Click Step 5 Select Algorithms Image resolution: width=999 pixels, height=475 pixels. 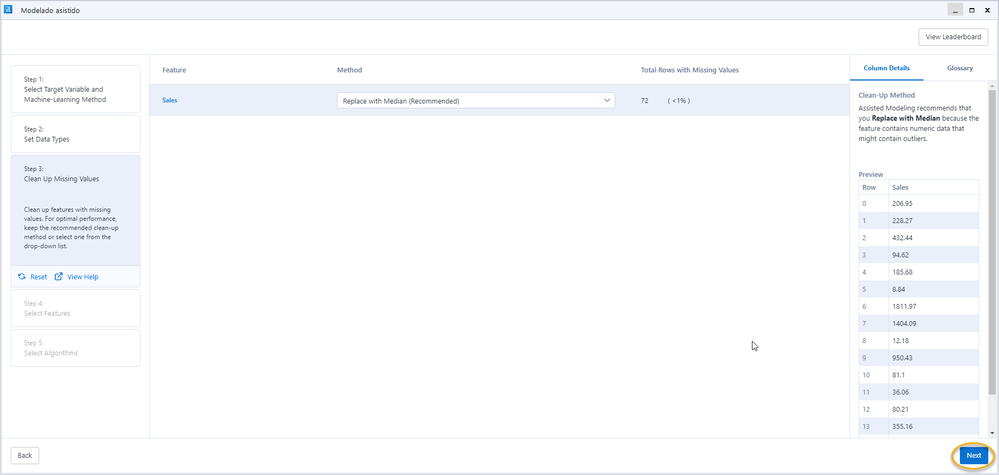[75, 348]
